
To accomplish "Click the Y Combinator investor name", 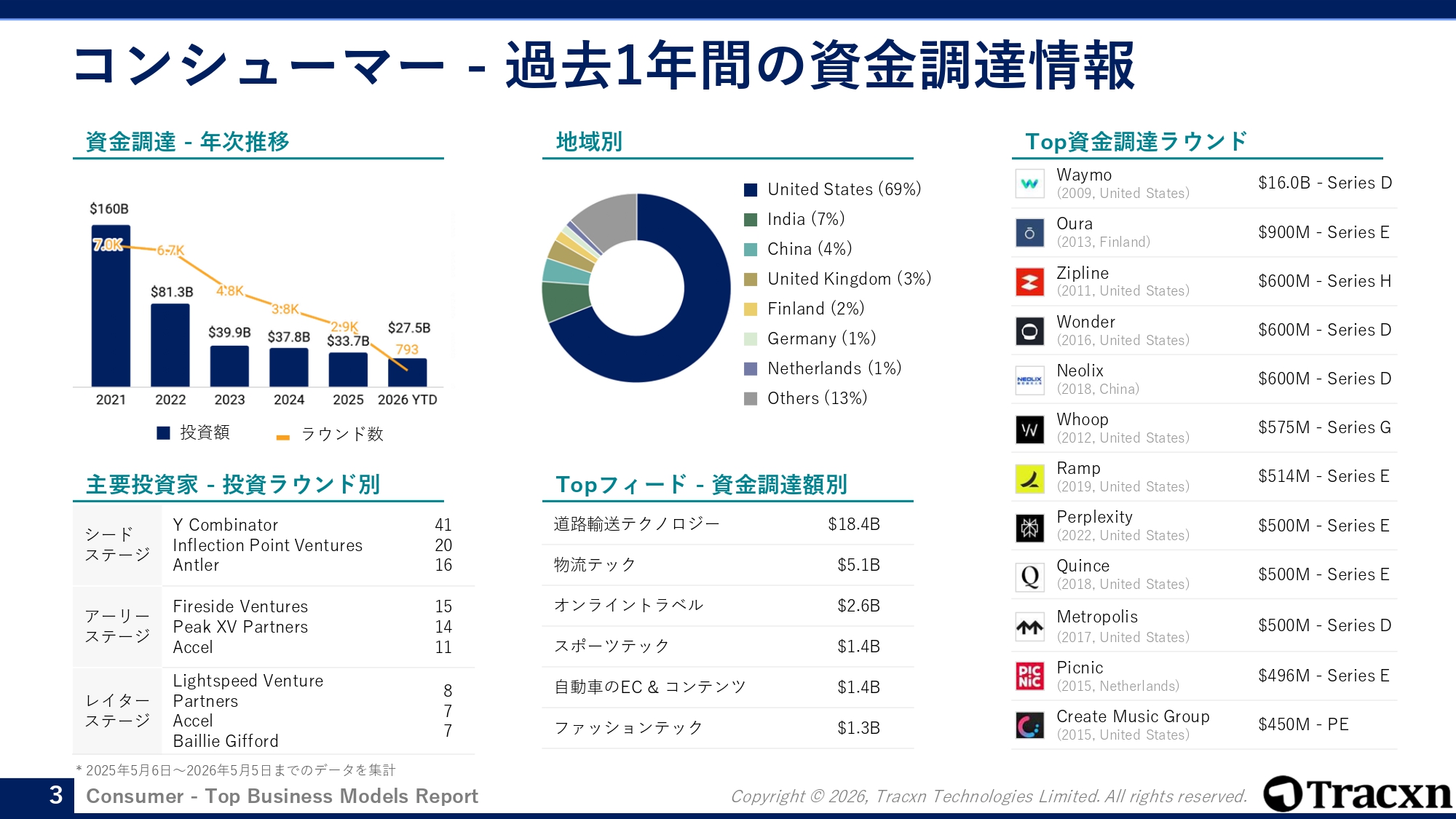I will click(226, 525).
